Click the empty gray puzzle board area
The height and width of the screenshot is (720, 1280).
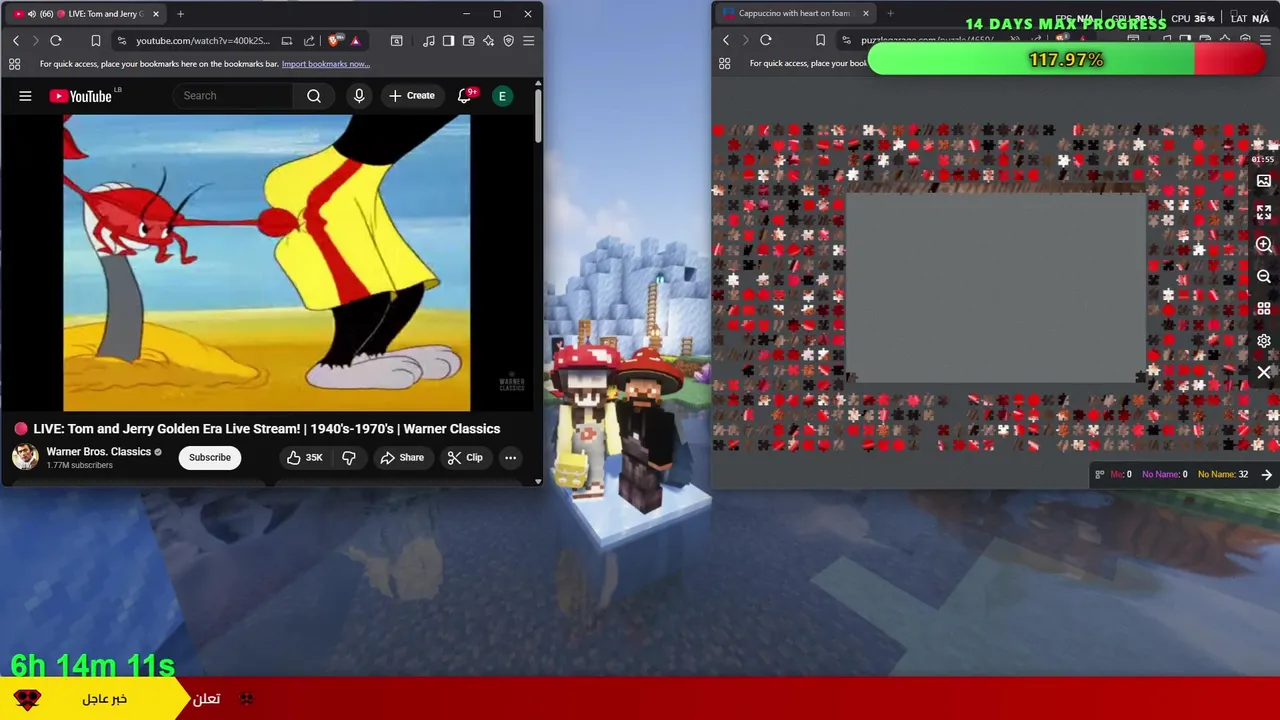click(995, 288)
